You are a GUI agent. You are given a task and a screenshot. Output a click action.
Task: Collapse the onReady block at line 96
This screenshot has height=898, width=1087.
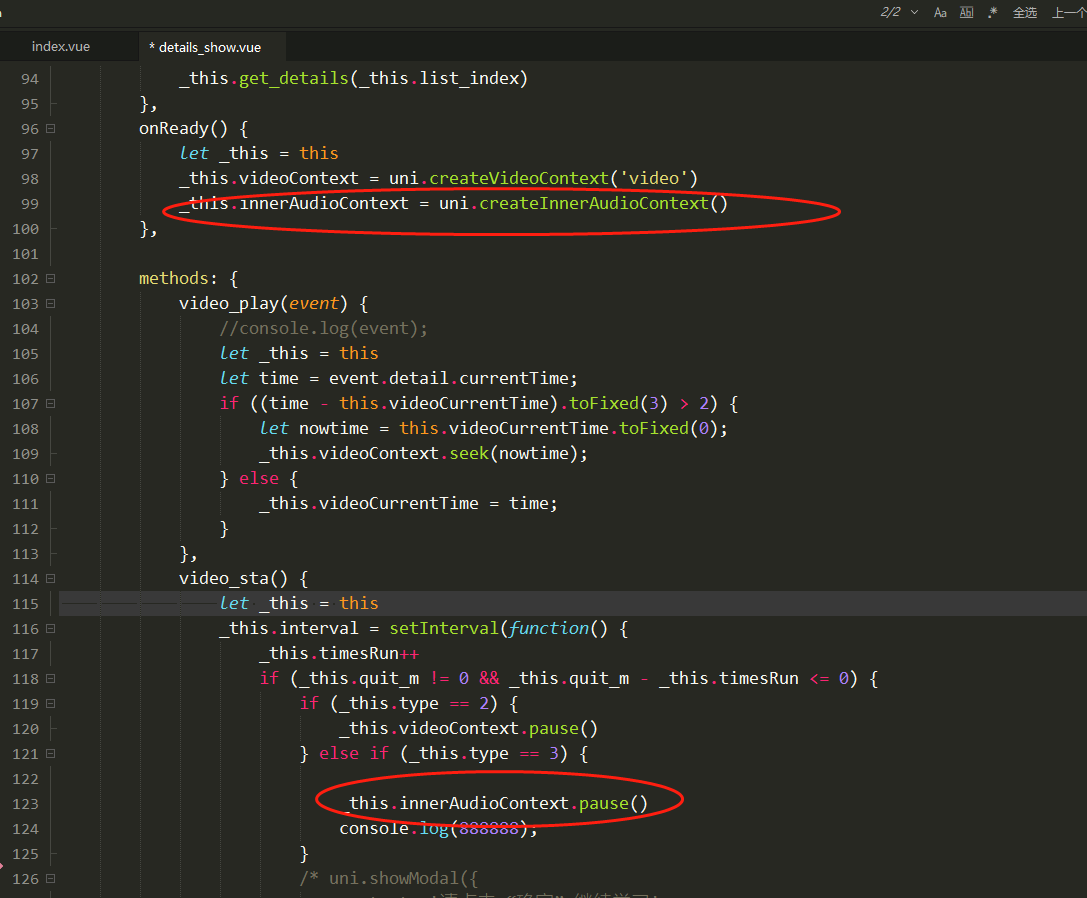50,128
